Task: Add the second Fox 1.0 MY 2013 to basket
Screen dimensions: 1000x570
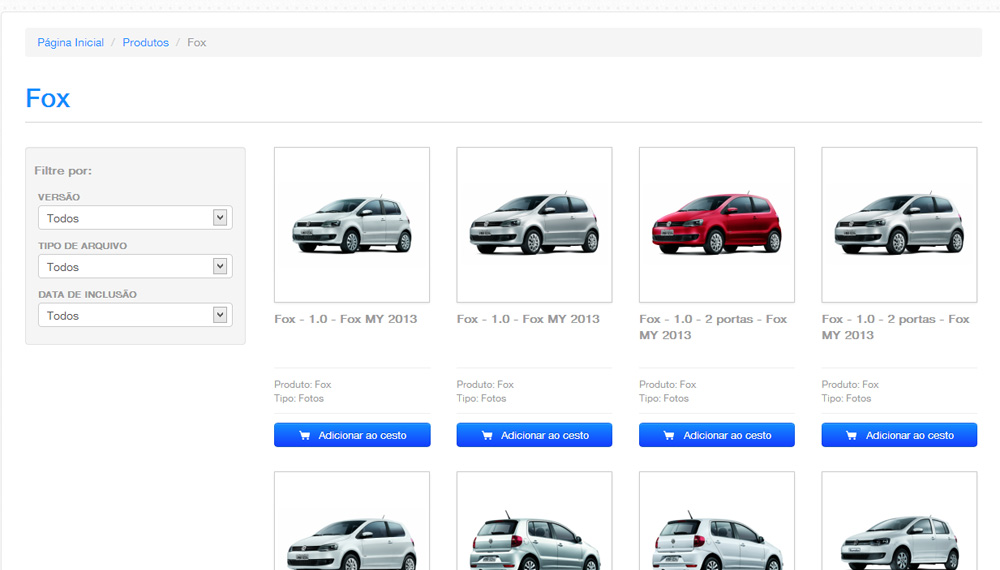Action: point(534,435)
